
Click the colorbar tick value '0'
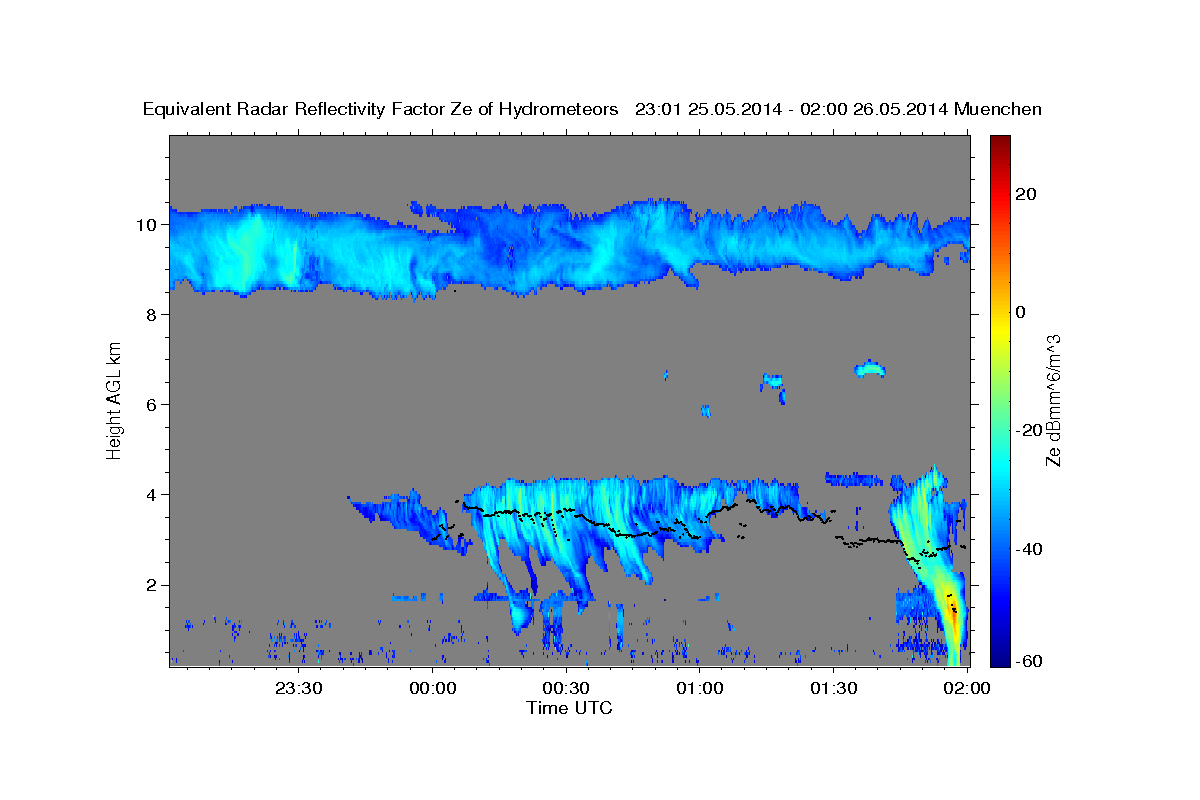(x=1021, y=312)
